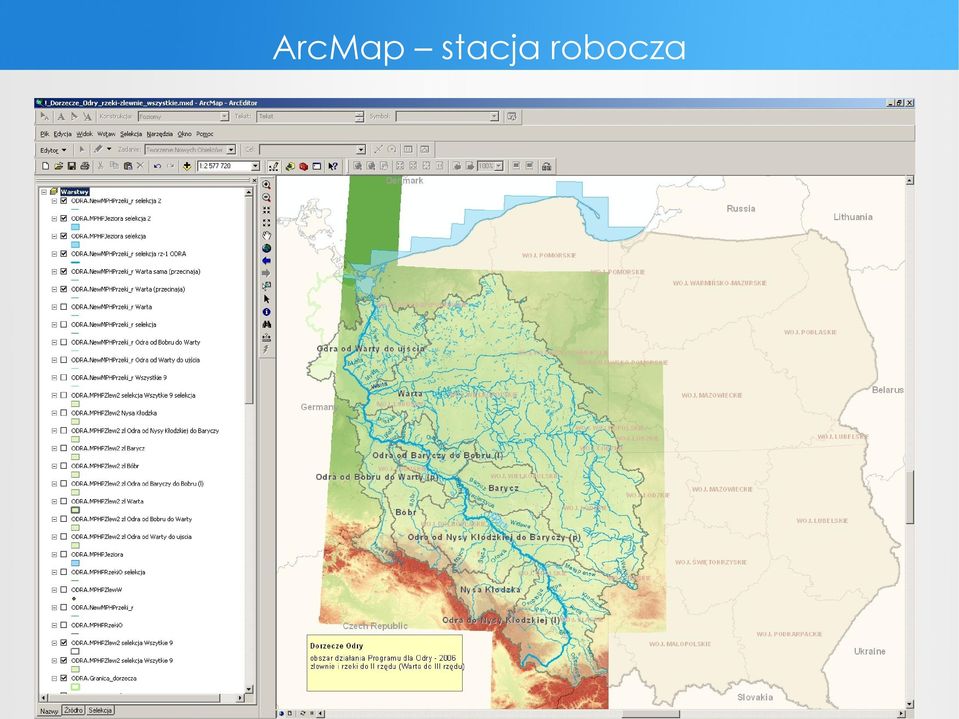Enable layer ODRA.NewMPHPrzeki_r Wszystkie 9
The image size is (959, 719).
(x=64, y=377)
